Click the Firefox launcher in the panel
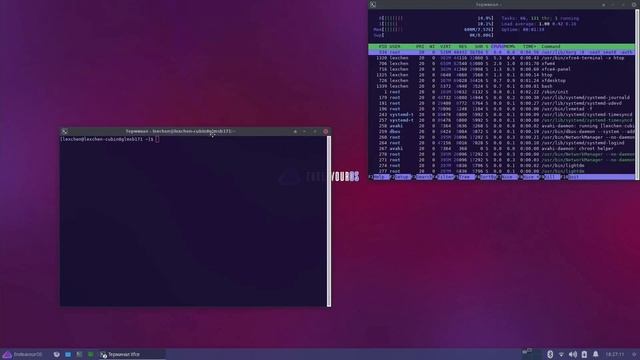This screenshot has width=640, height=360. 57,354
